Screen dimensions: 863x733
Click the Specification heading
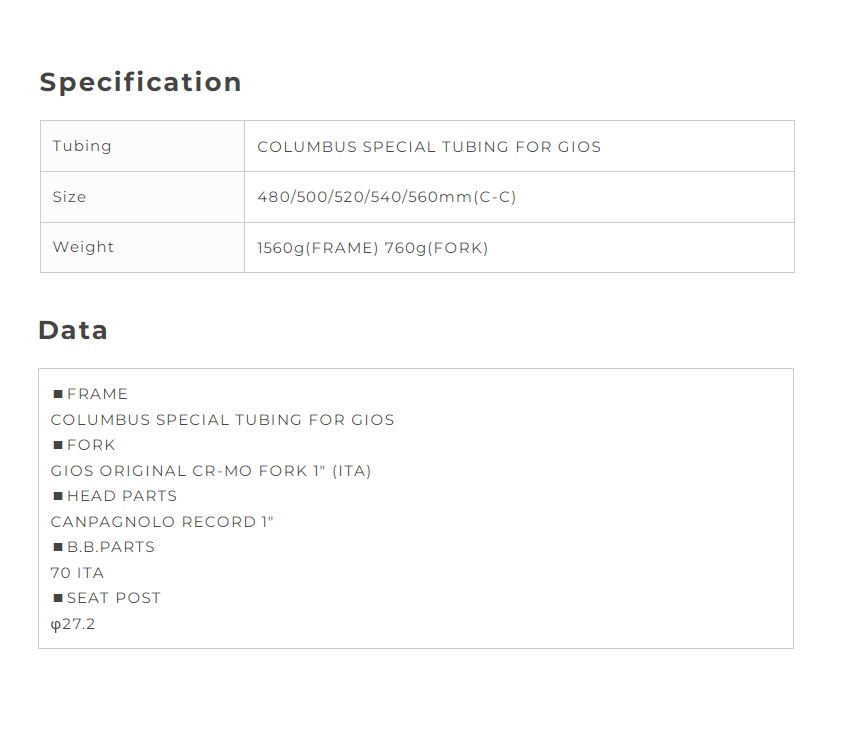140,83
